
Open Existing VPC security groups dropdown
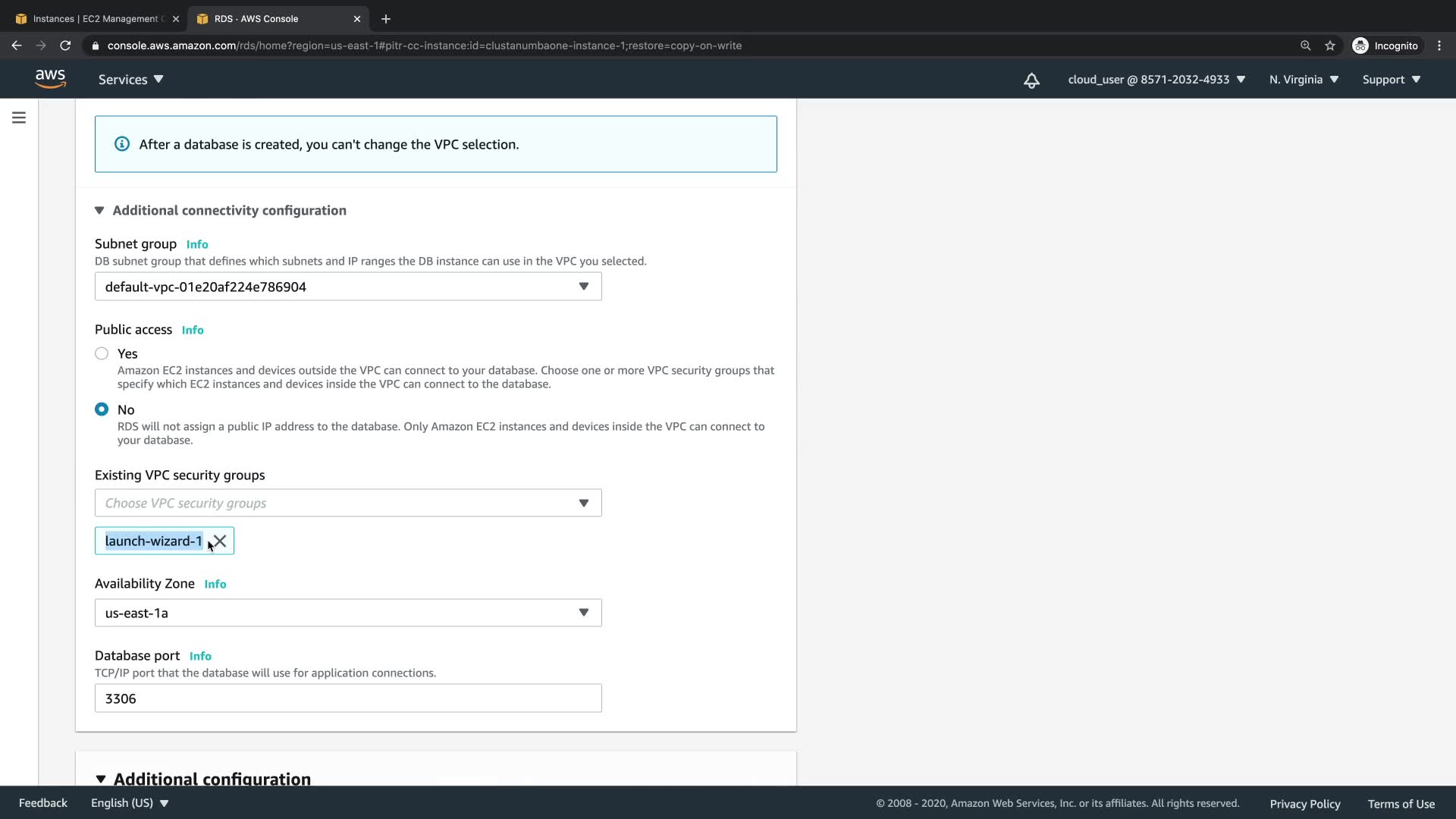(348, 503)
